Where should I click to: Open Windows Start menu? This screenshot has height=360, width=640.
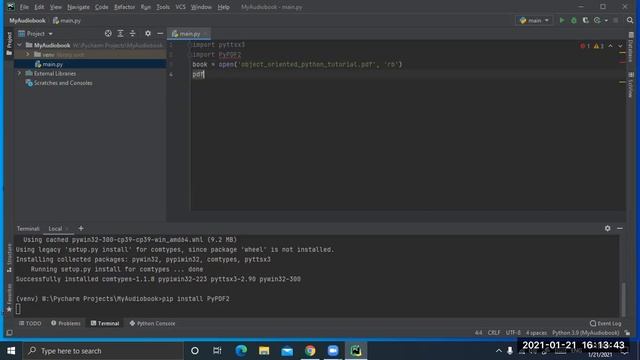click(x=11, y=351)
